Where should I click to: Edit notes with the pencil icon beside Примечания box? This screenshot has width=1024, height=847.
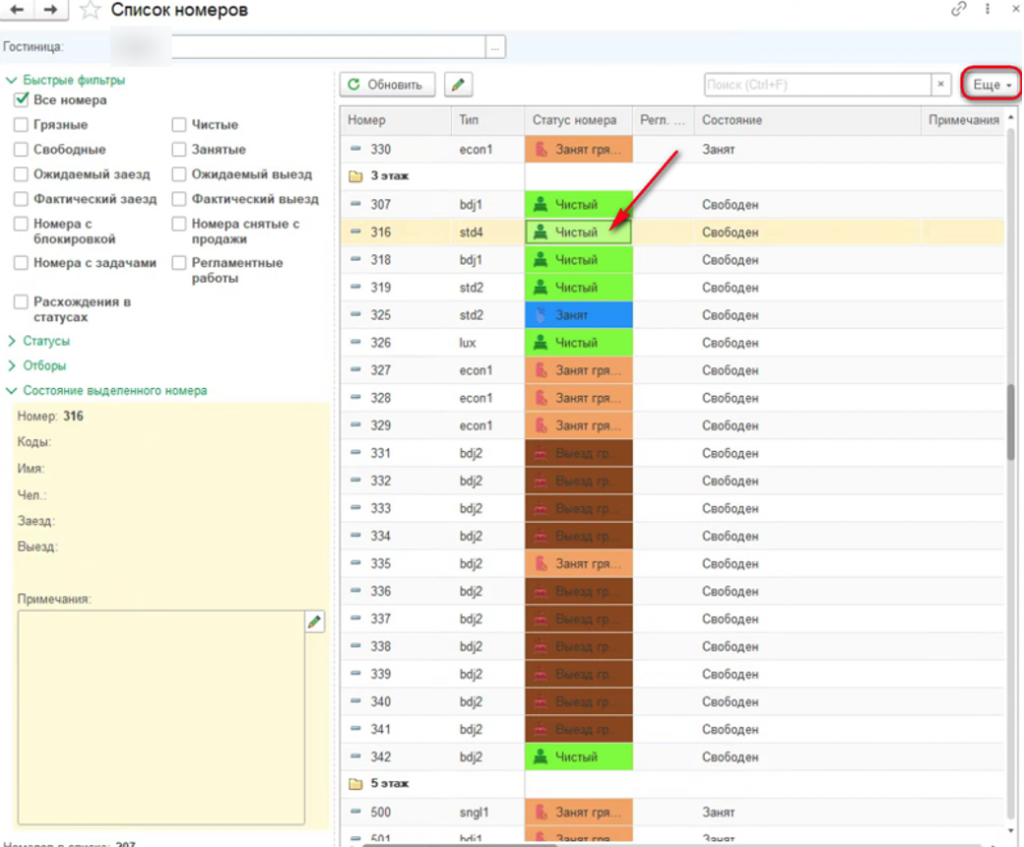click(315, 622)
